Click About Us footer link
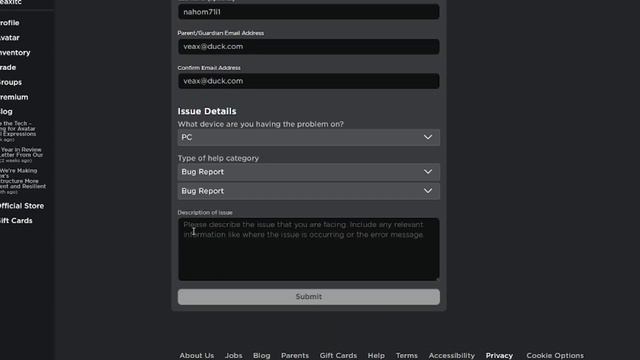Image resolution: width=640 pixels, height=360 pixels. click(197, 356)
